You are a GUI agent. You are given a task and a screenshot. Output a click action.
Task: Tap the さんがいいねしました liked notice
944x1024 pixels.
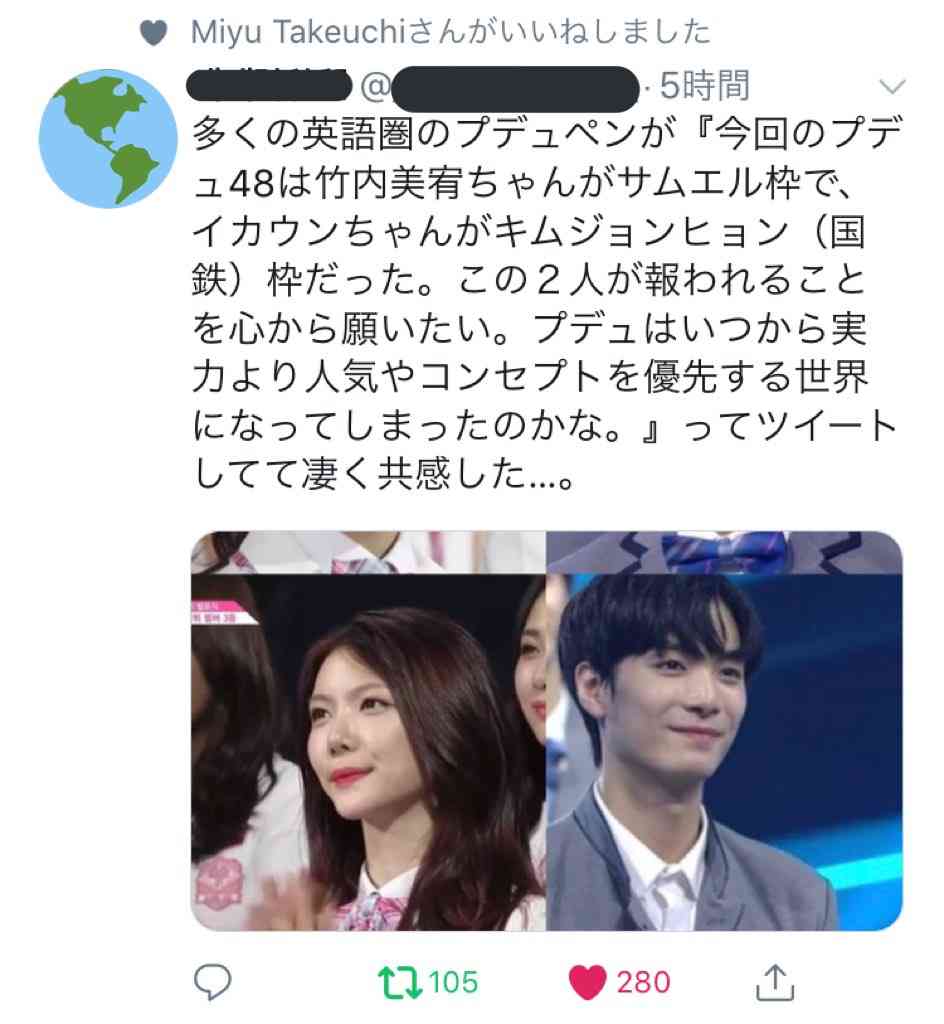559,31
